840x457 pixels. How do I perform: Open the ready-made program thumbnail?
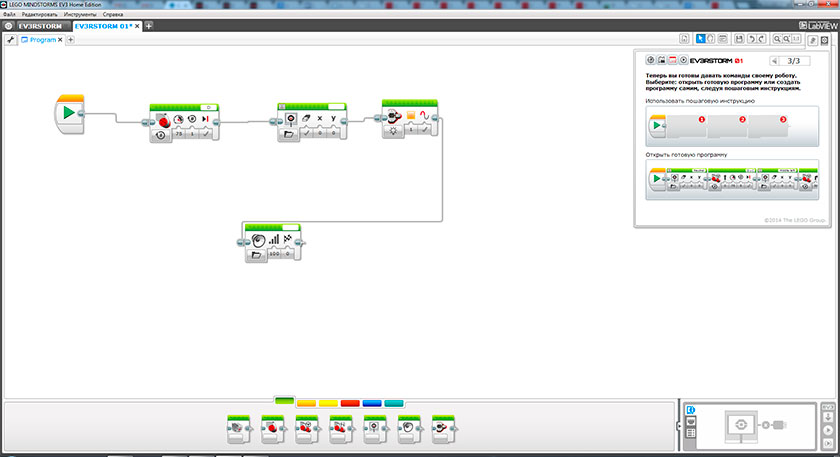coord(732,179)
